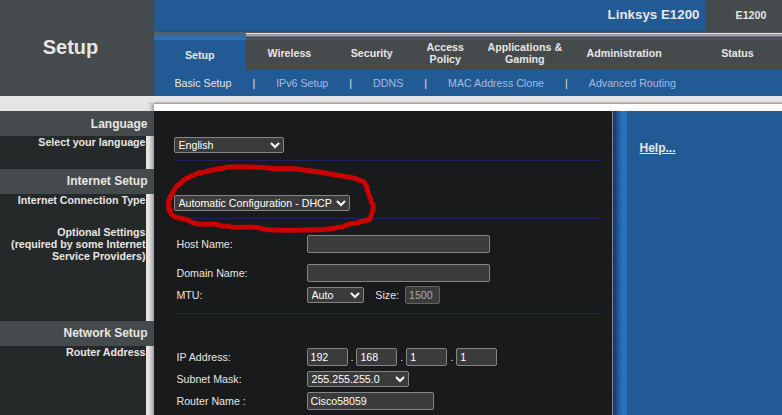Focus the Domain Name text box
Viewport: 782px width, 415px height.
(x=398, y=273)
